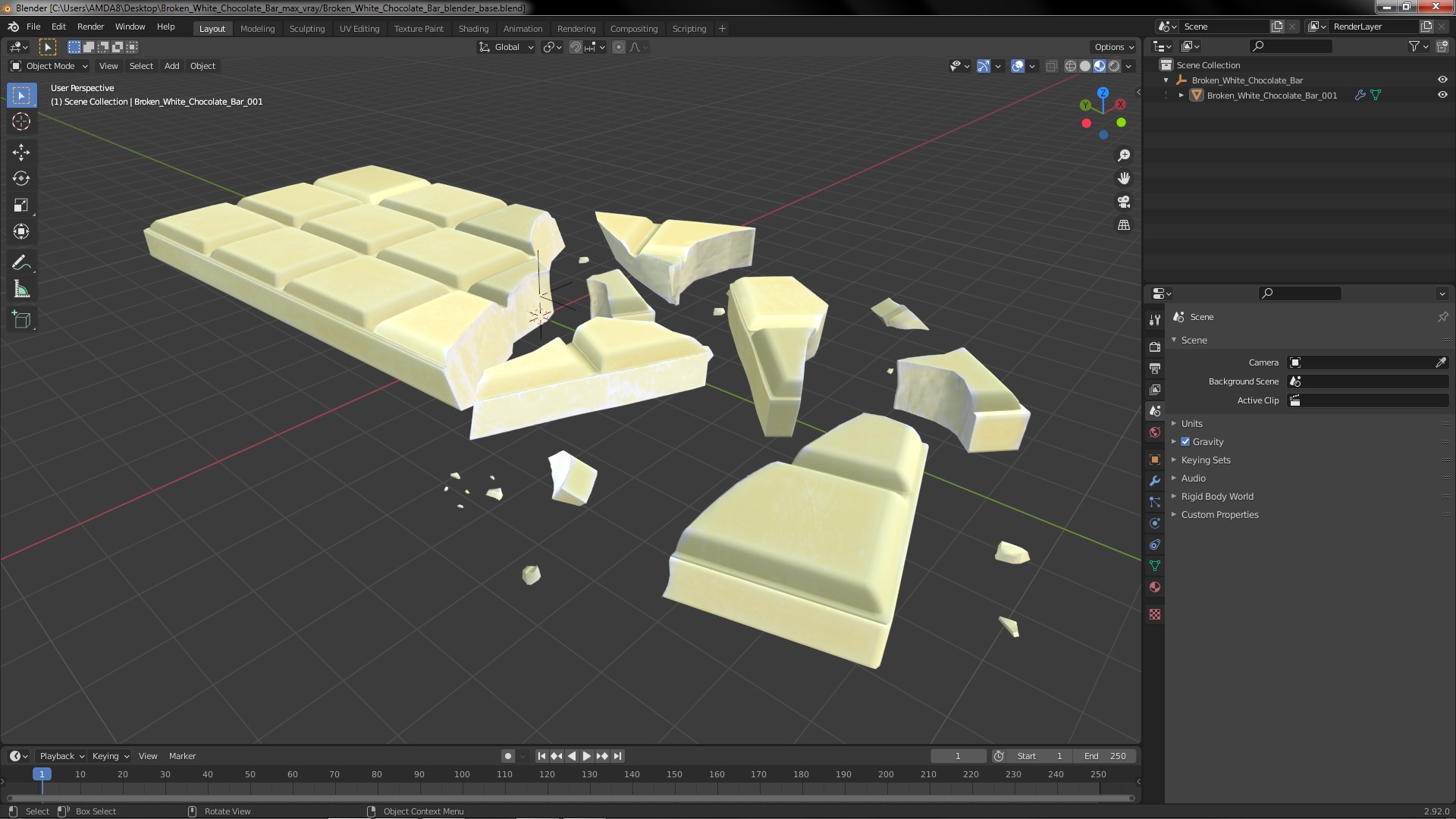Screen dimensions: 1456x819
Task: Open the Global transform orientation dropdown
Action: coord(507,47)
